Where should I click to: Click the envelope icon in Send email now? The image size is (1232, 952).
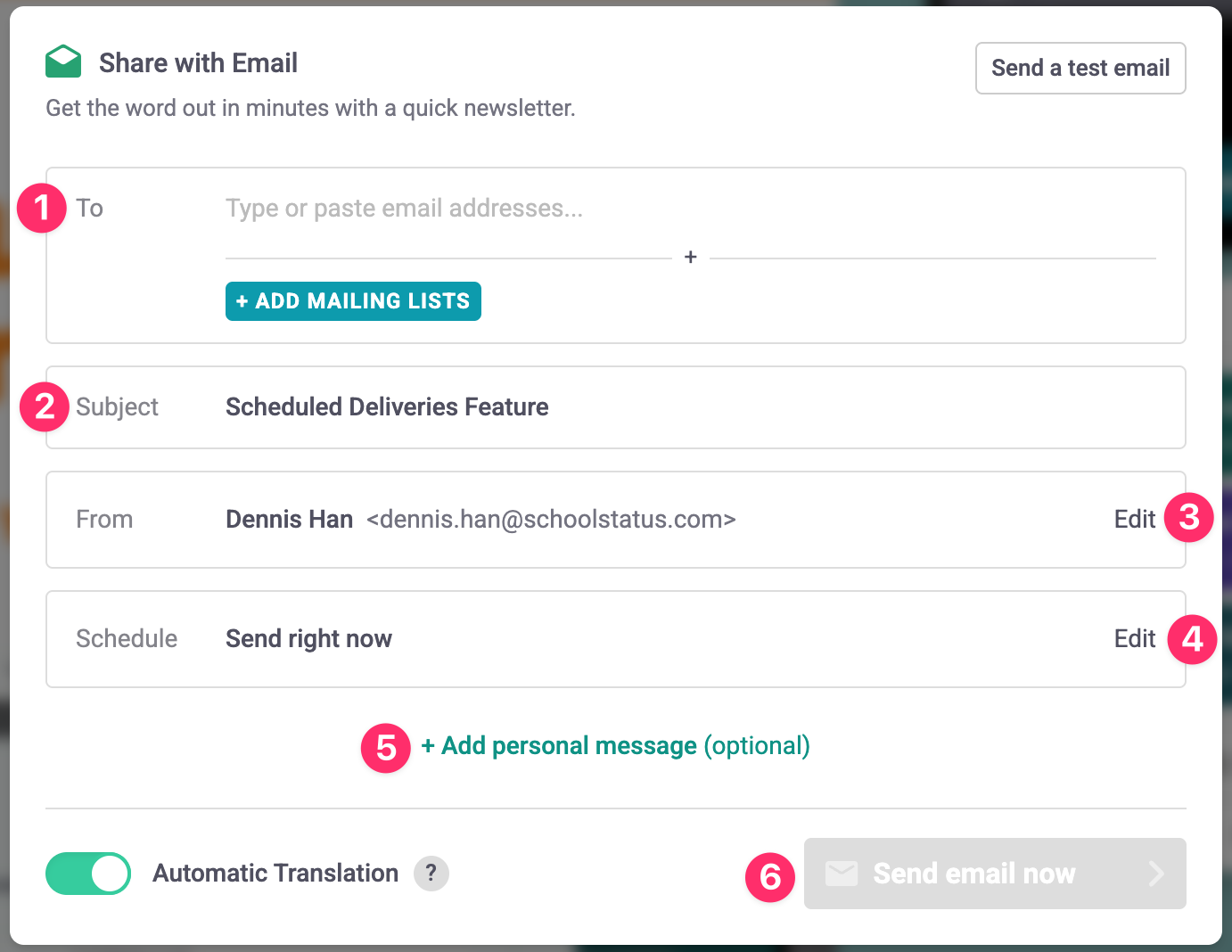(x=842, y=874)
